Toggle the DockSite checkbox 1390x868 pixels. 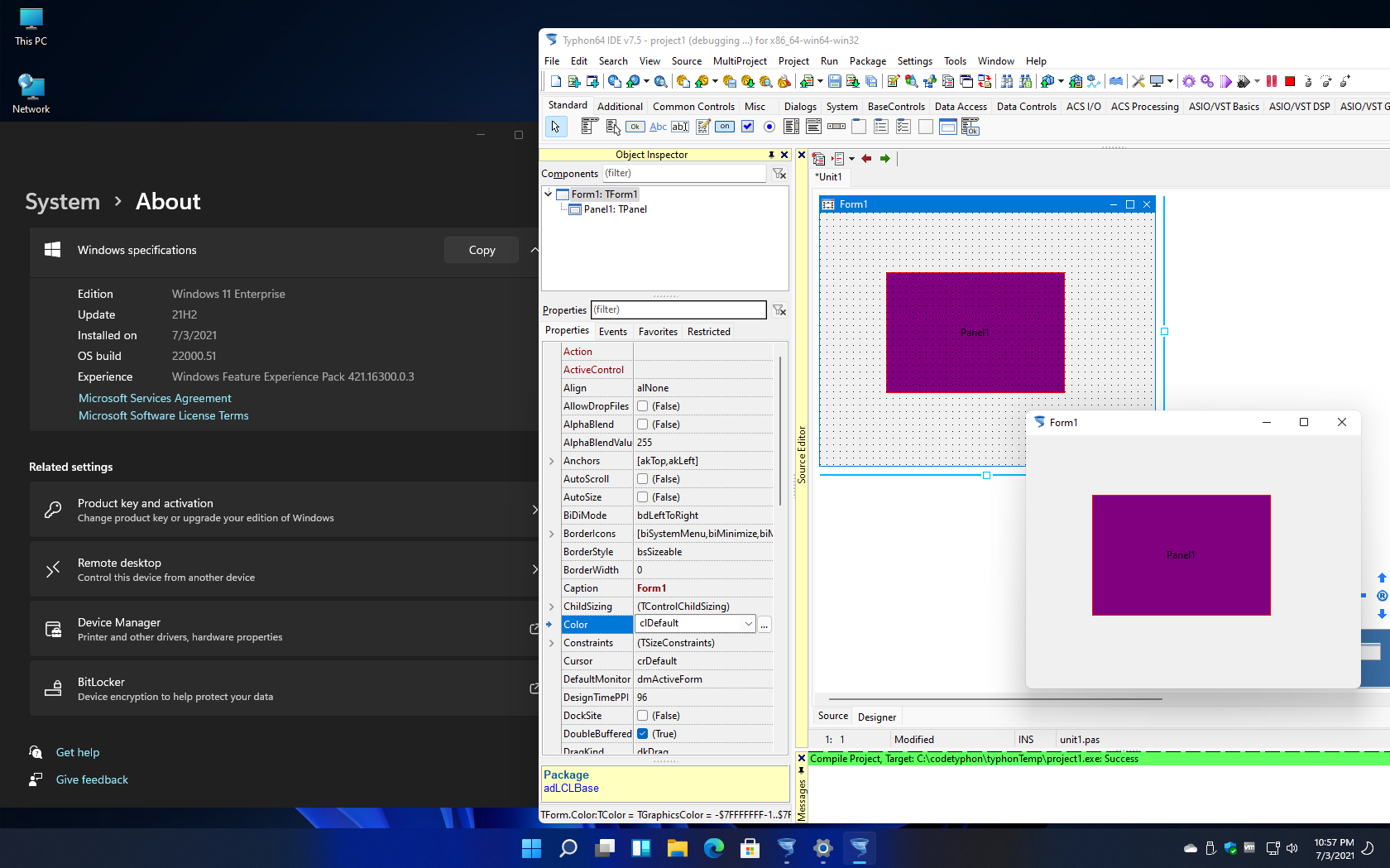[643, 716]
